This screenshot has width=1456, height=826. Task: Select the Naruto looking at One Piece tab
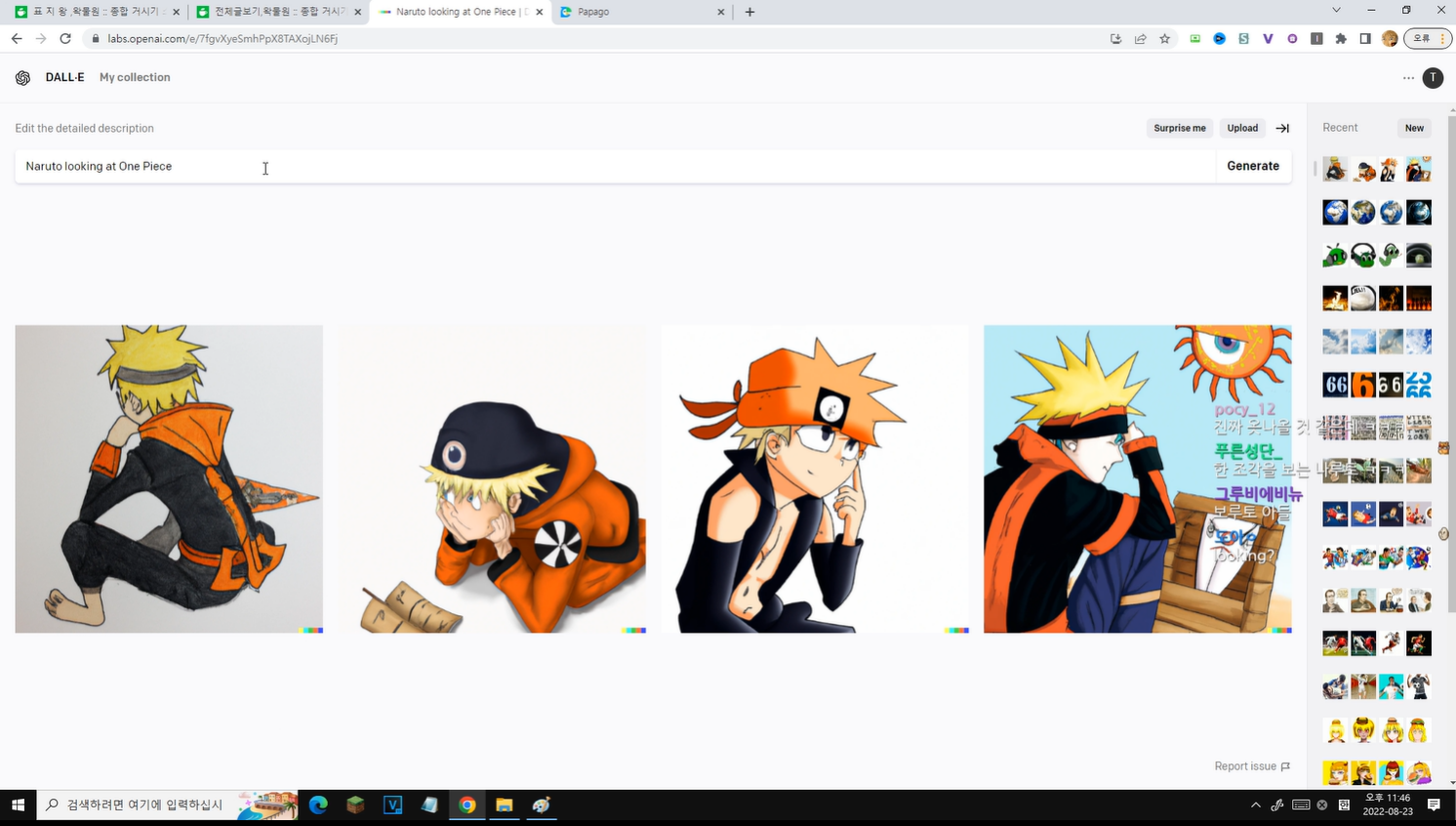(x=459, y=12)
